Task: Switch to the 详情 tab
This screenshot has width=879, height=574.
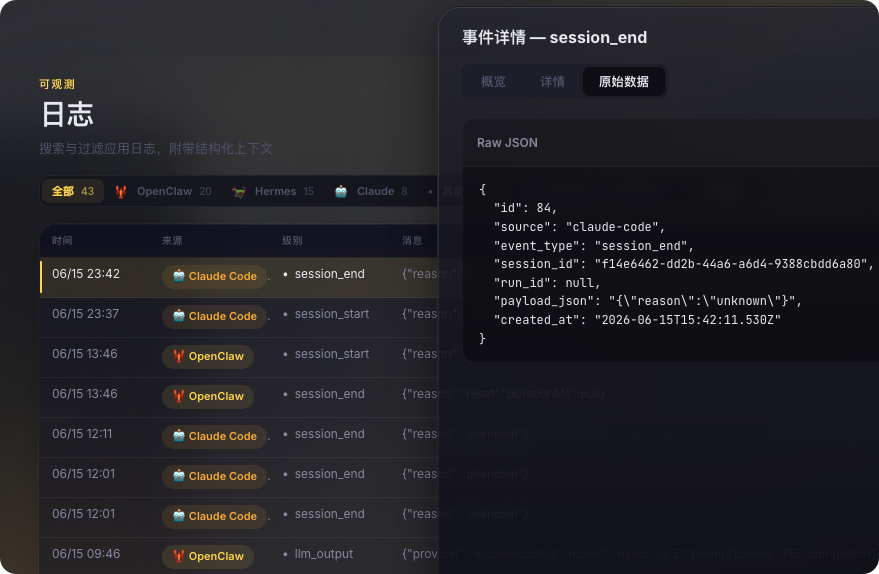Action: point(552,82)
